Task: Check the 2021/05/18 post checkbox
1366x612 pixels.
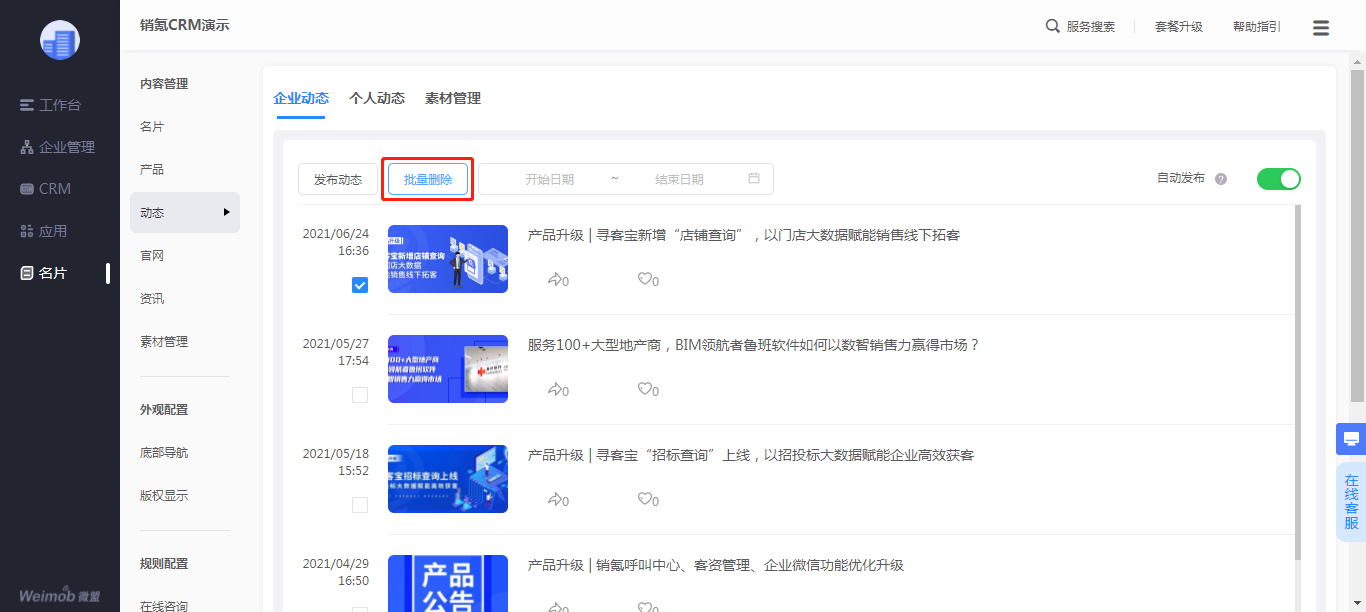Action: tap(360, 505)
